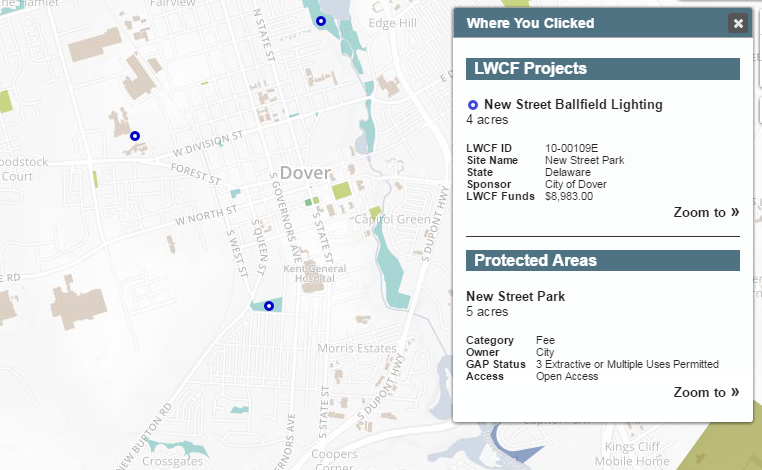This screenshot has height=470, width=762.
Task: Click the LWCF Projects section header
Action: coord(603,69)
